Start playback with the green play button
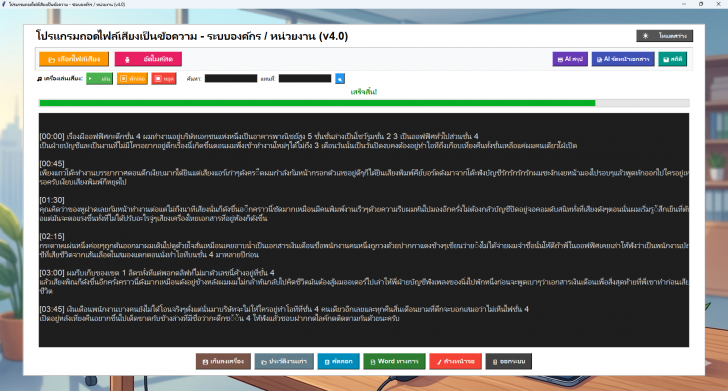The image size is (728, 391). tap(99, 78)
